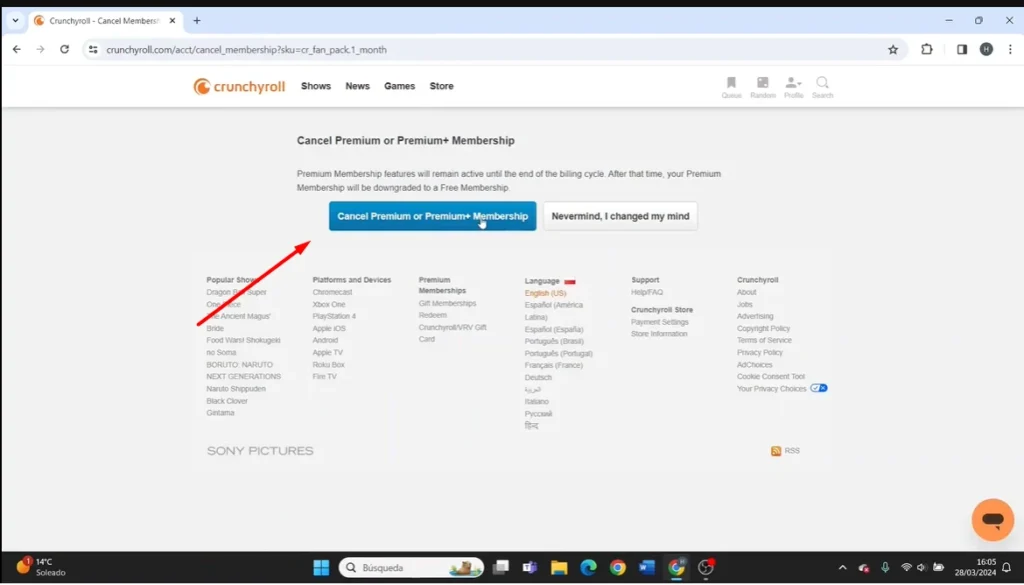Open the Terms of Service link
This screenshot has width=1024, height=585.
coord(764,341)
